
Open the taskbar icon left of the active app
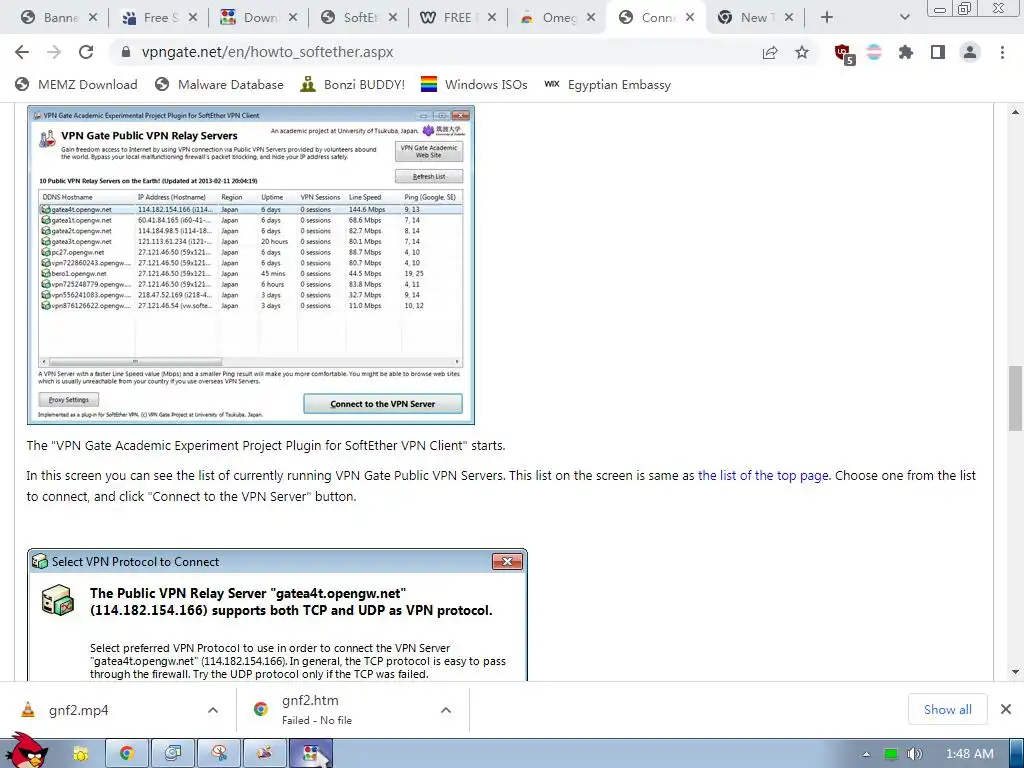point(264,753)
